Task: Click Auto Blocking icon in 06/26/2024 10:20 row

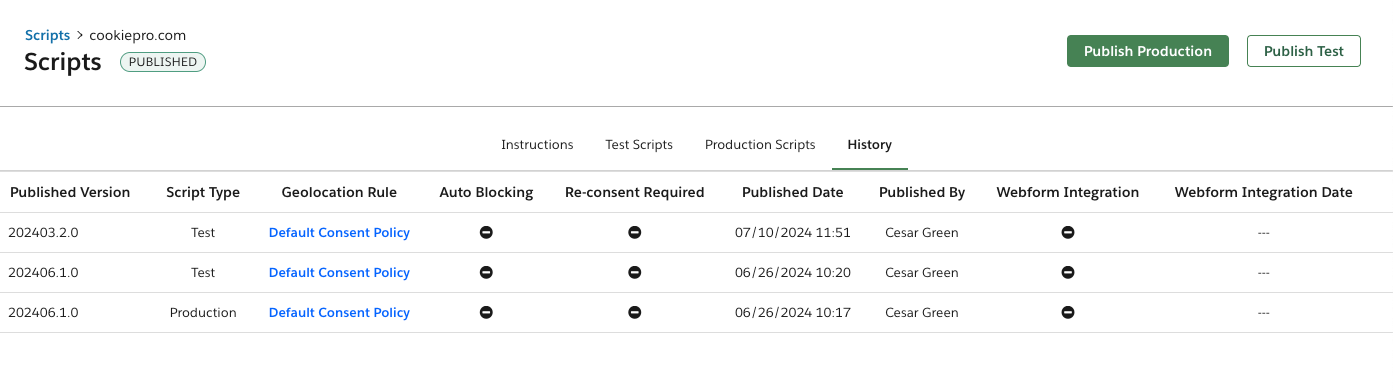Action: coord(486,272)
